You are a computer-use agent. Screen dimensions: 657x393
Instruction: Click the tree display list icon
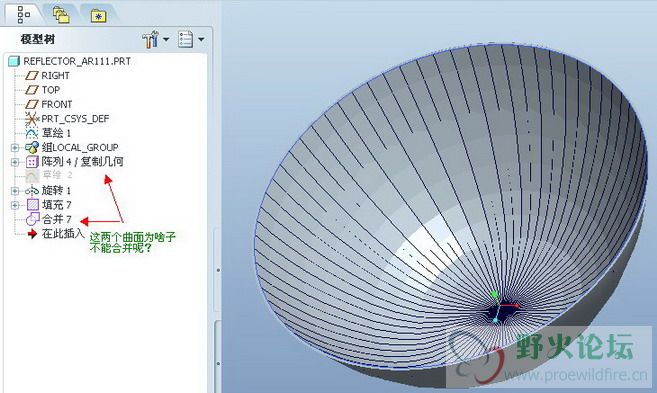click(x=185, y=39)
